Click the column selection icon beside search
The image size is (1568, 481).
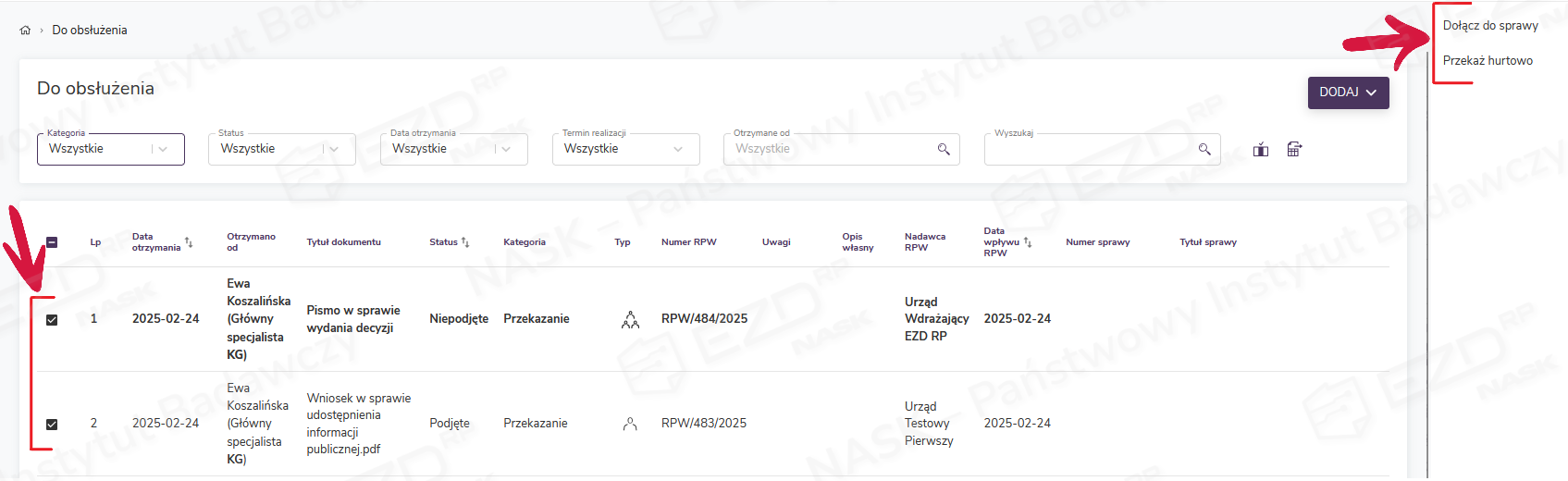[1261, 150]
